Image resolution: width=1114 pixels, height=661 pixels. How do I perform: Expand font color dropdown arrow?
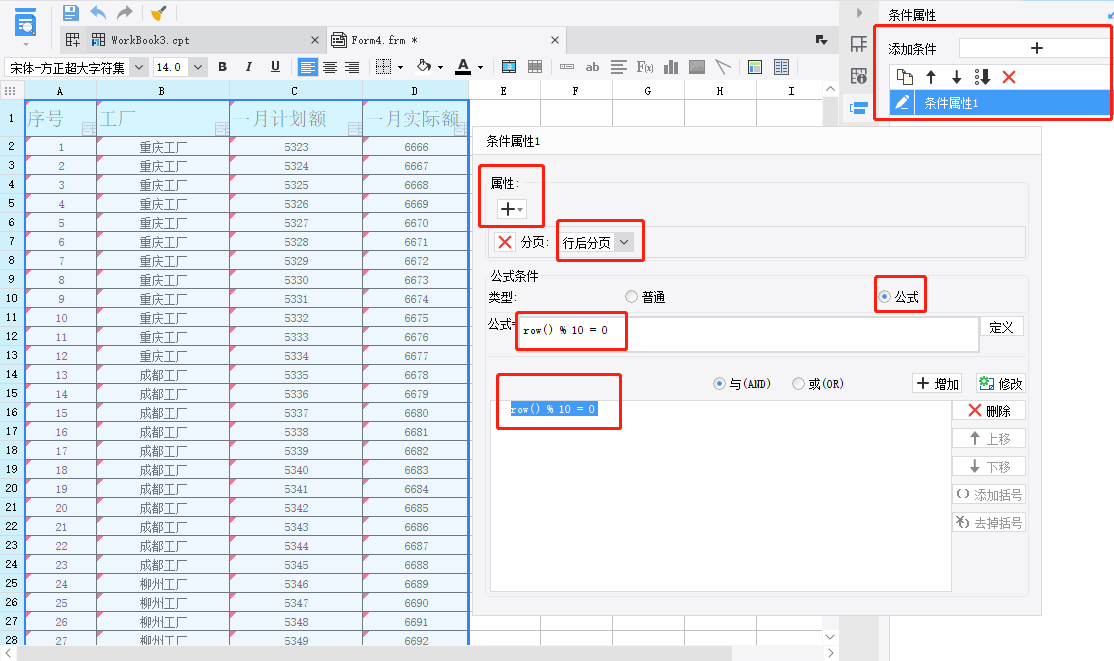[x=480, y=68]
